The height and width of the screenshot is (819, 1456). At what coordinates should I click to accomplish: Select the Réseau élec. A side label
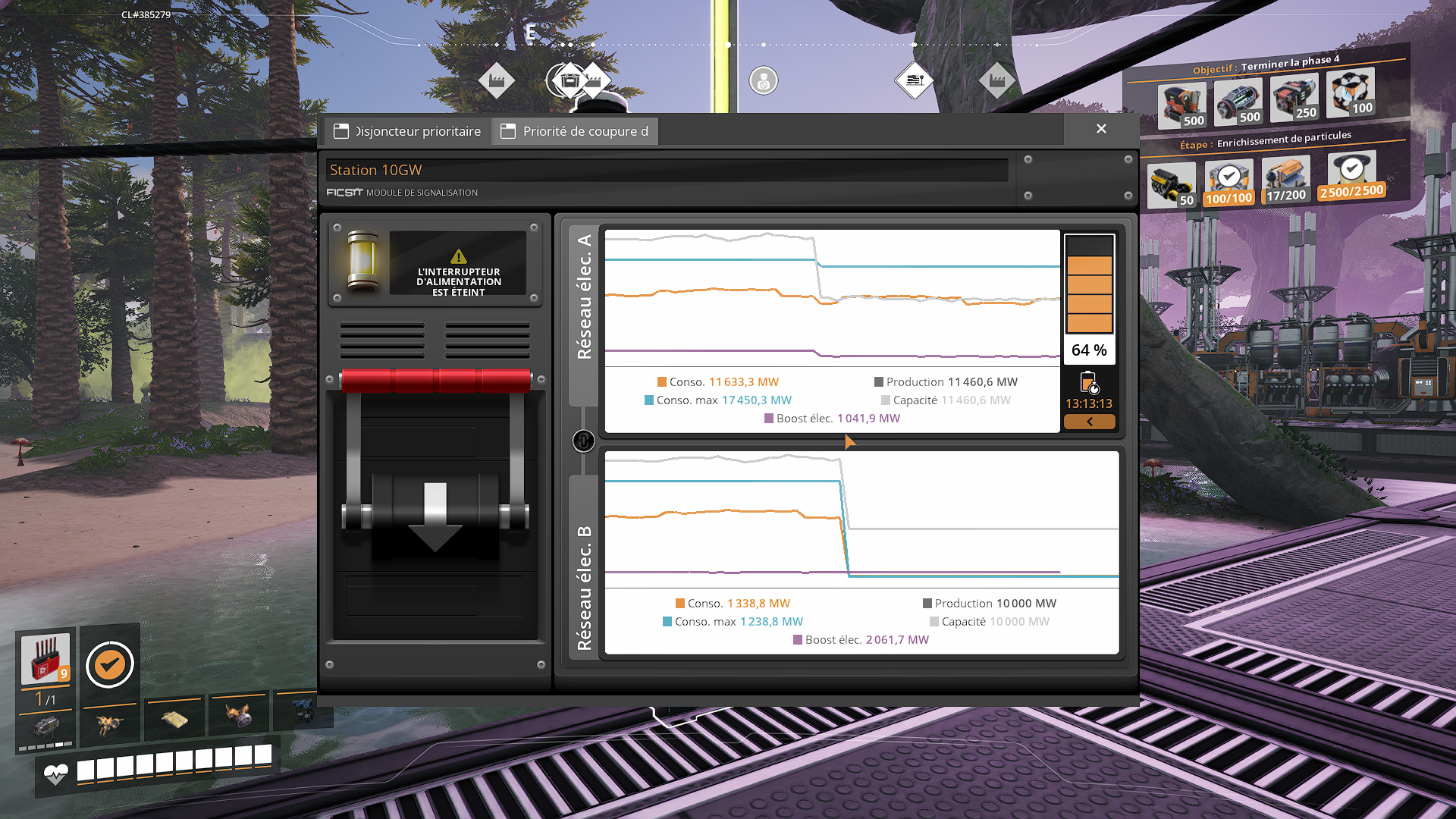click(584, 297)
